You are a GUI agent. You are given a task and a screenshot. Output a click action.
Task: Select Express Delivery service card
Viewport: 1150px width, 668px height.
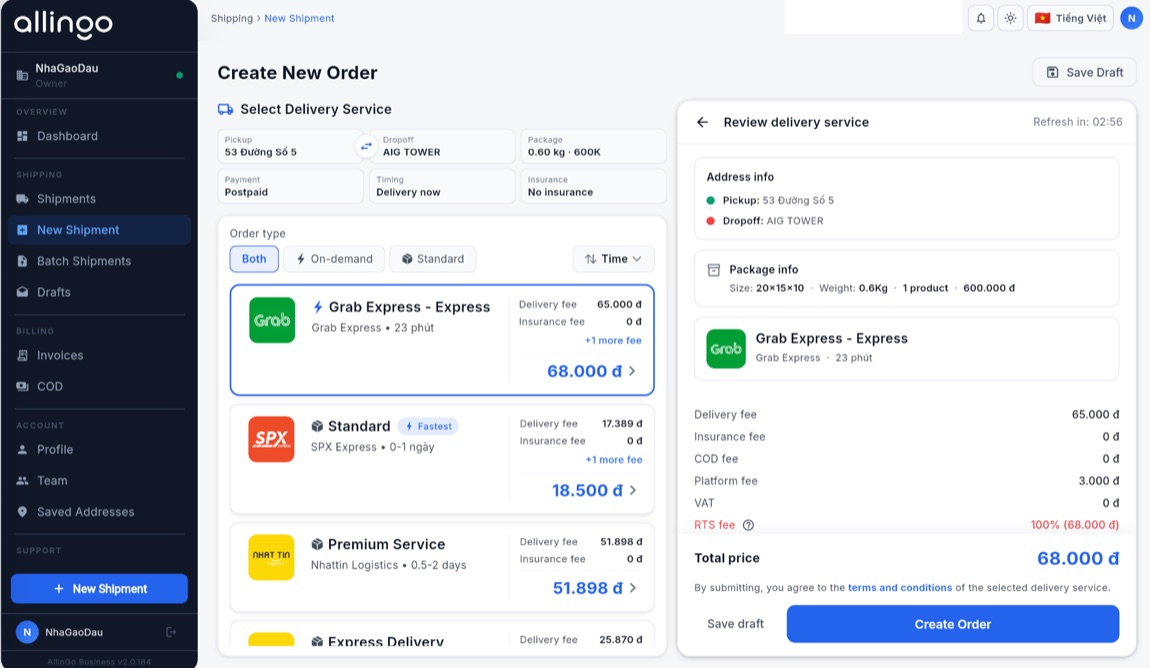point(442,634)
